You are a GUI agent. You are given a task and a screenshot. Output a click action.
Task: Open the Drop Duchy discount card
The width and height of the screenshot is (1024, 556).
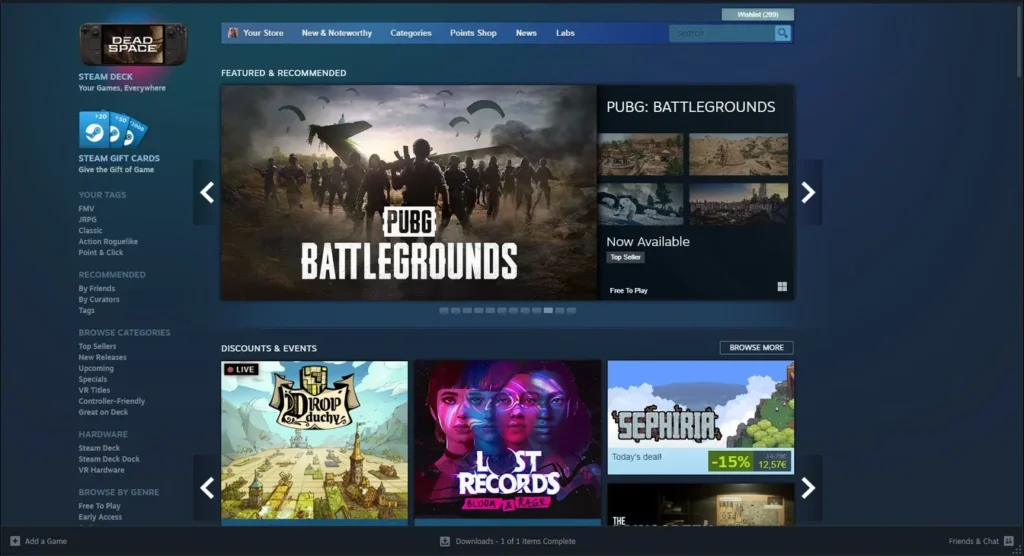coord(314,442)
